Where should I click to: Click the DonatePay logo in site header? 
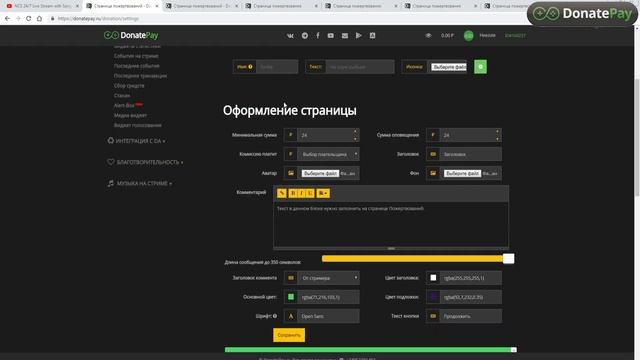pyautogui.click(x=131, y=36)
